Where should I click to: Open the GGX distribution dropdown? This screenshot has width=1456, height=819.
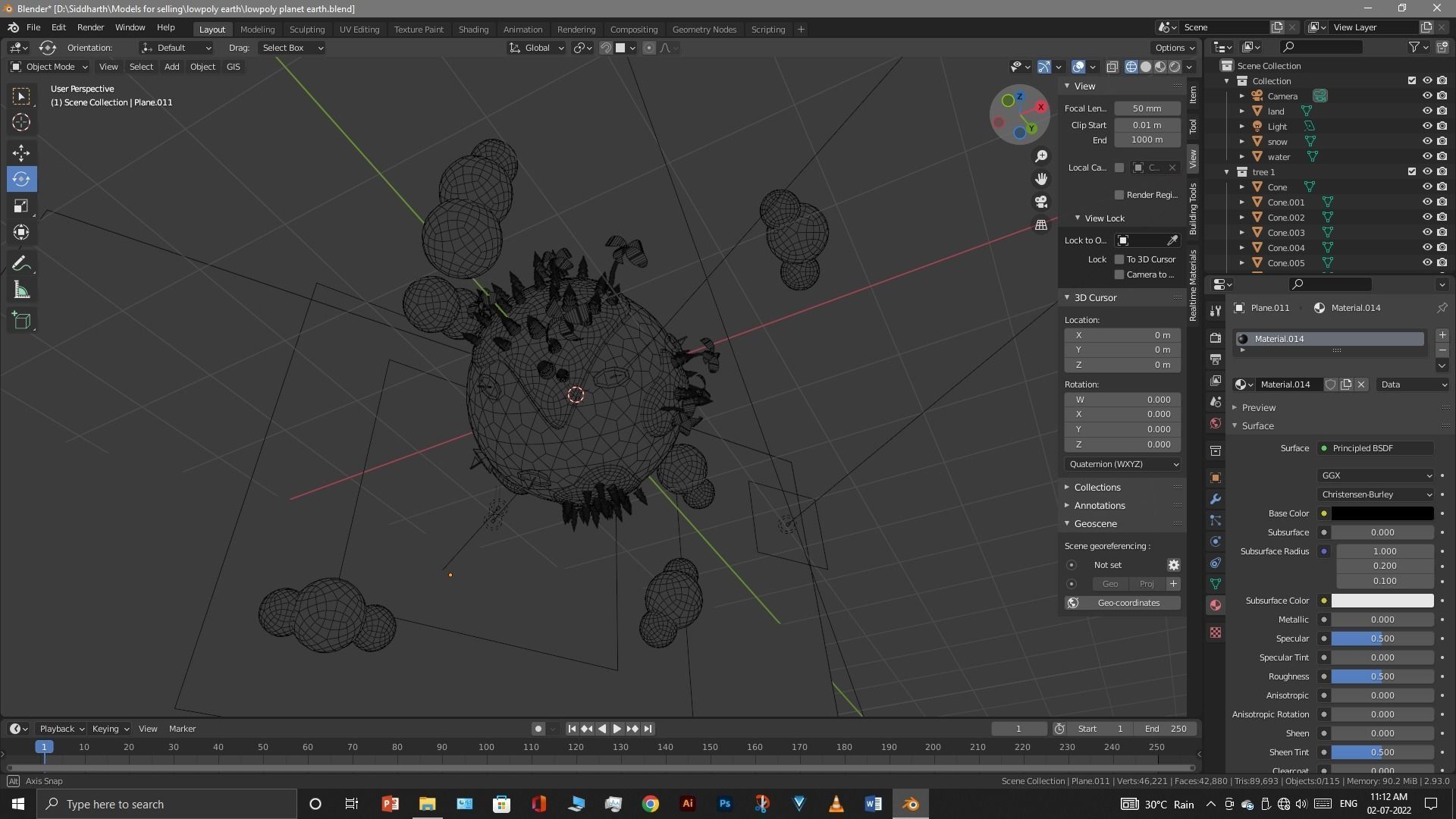[1376, 475]
